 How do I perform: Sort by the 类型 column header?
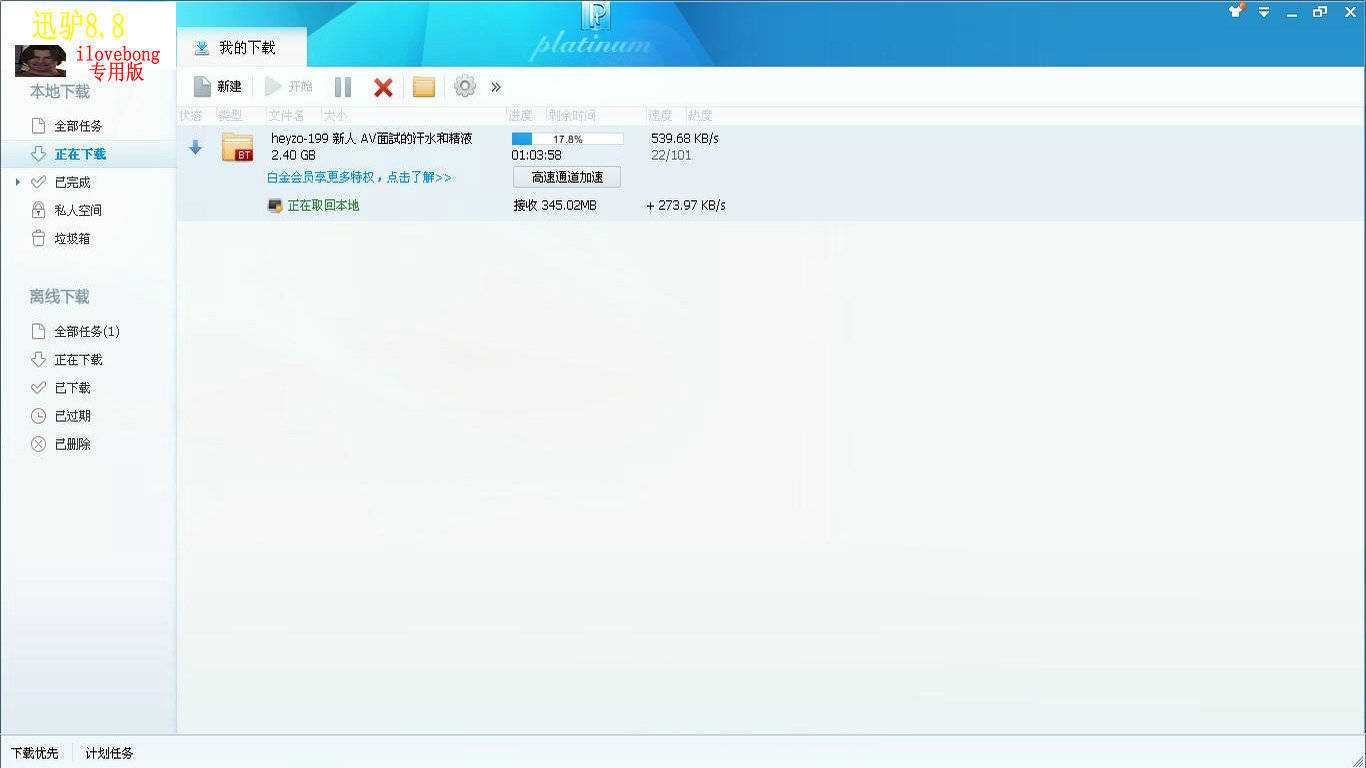tap(230, 116)
